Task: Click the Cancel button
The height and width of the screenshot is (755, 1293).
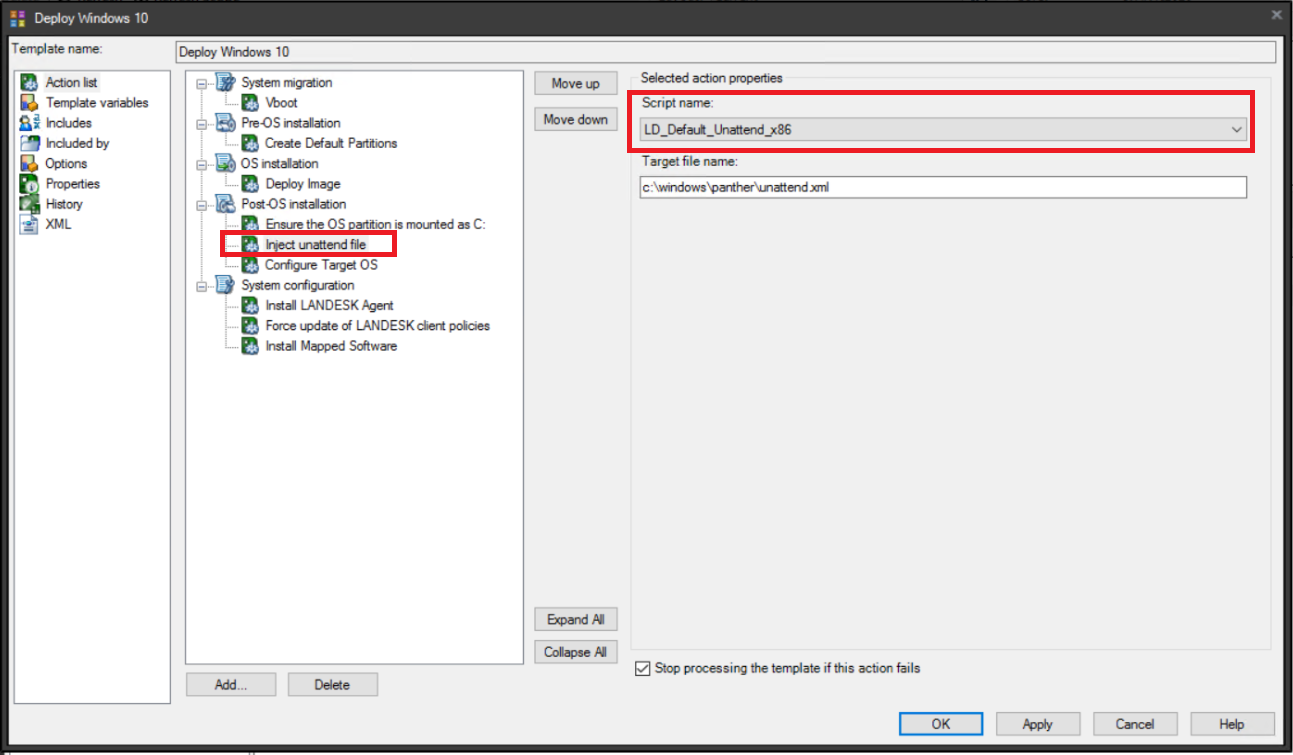Action: (x=1135, y=725)
